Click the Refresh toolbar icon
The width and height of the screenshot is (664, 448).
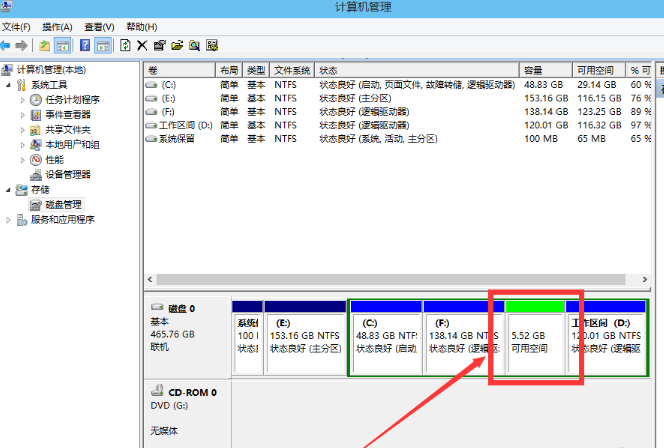[x=125, y=45]
